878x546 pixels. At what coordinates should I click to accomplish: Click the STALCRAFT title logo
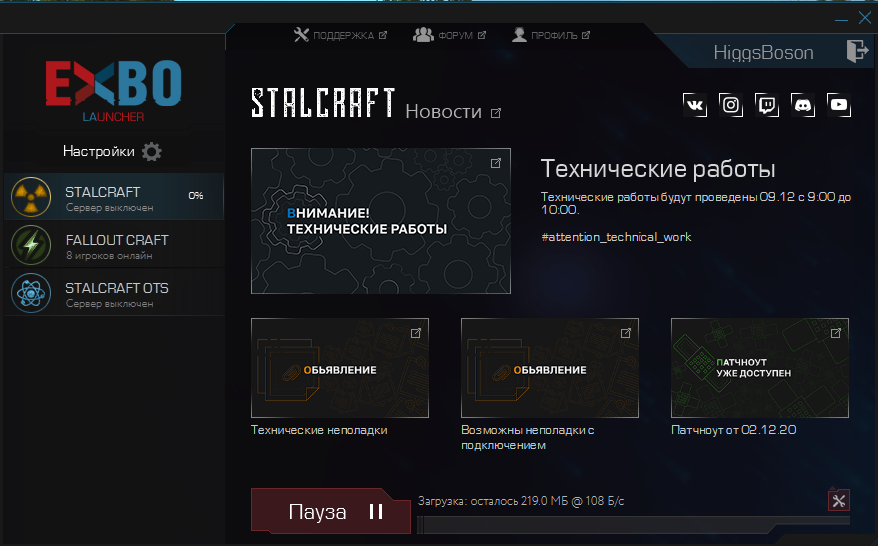tap(323, 103)
